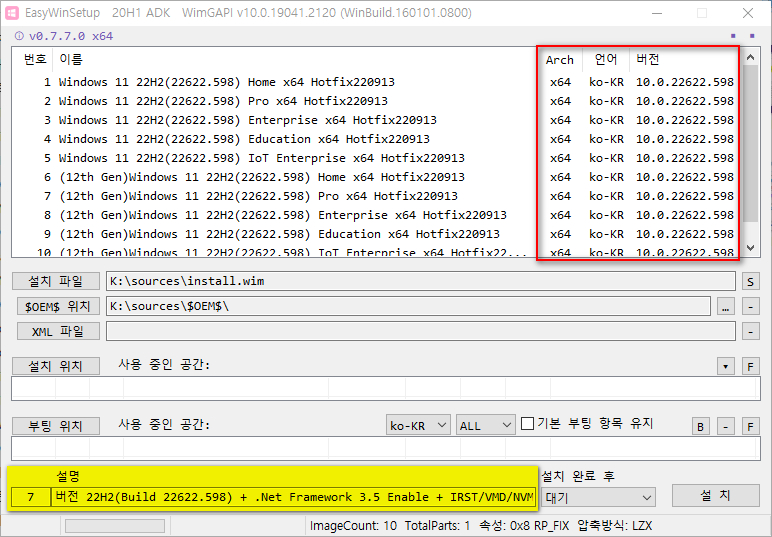This screenshot has height=537, width=772.
Task: Click the info icon next to v0.7.7.0 x64
Action: (x=19, y=36)
